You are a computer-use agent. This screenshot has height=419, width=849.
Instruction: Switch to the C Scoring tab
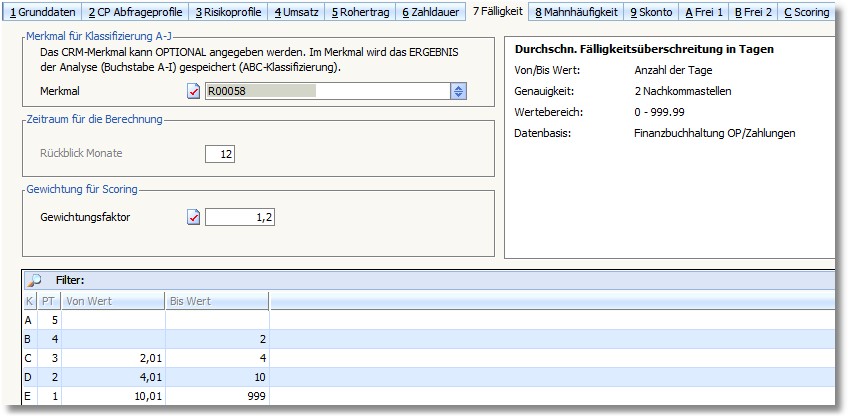coord(806,12)
